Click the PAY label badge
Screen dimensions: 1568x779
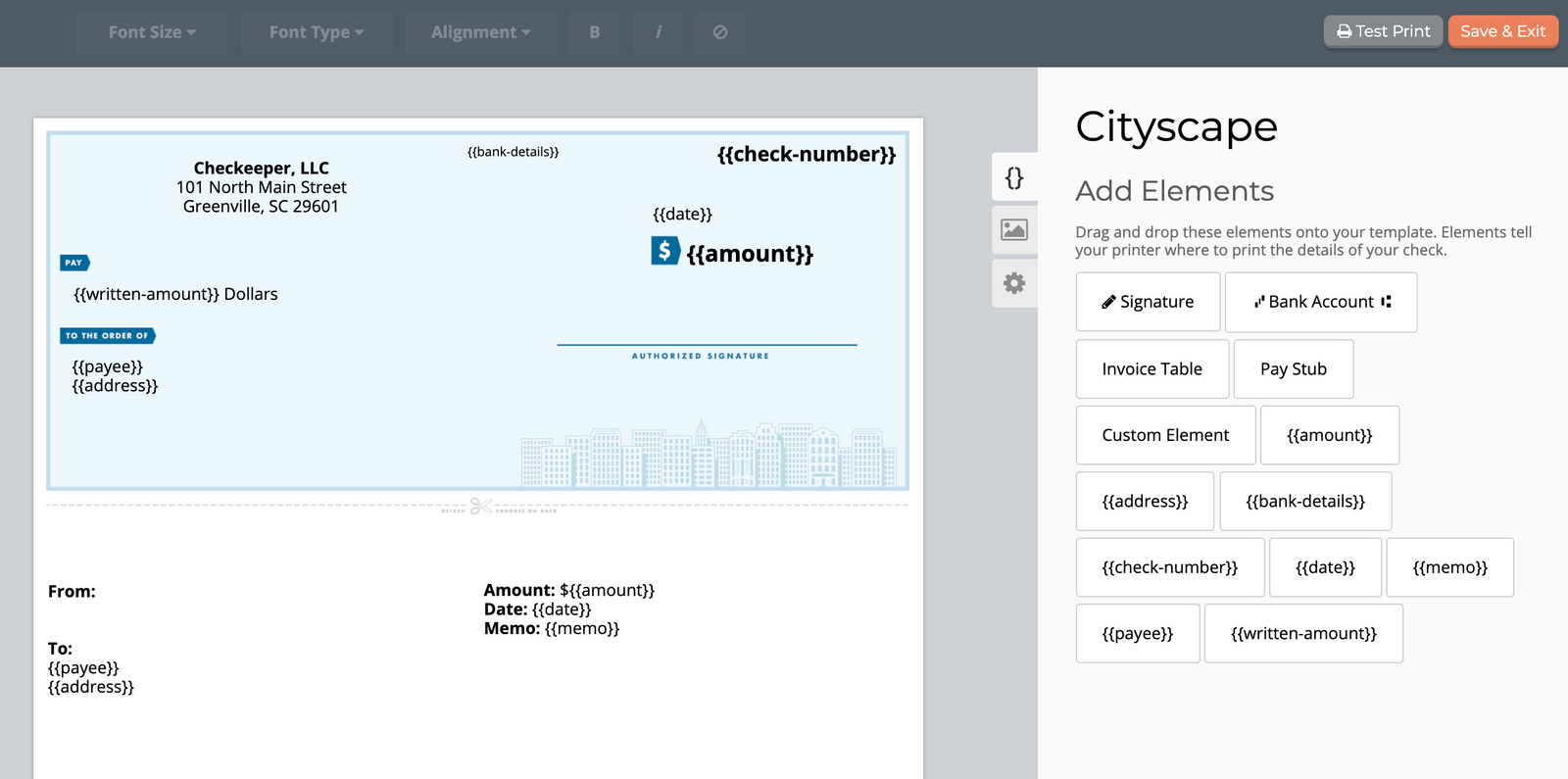tap(74, 263)
